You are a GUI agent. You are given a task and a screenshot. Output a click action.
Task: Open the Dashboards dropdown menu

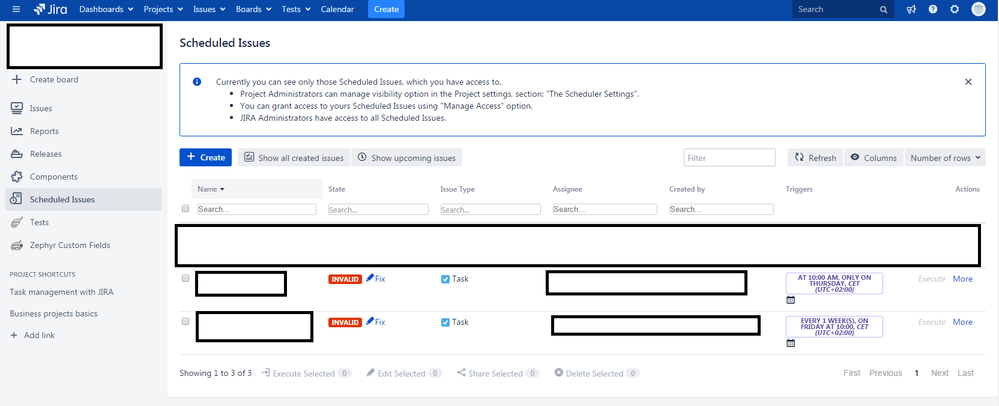point(106,10)
